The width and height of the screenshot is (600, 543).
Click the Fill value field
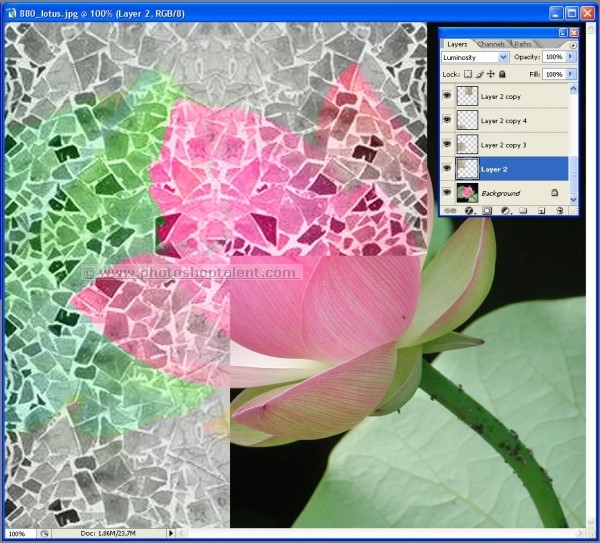(x=554, y=74)
